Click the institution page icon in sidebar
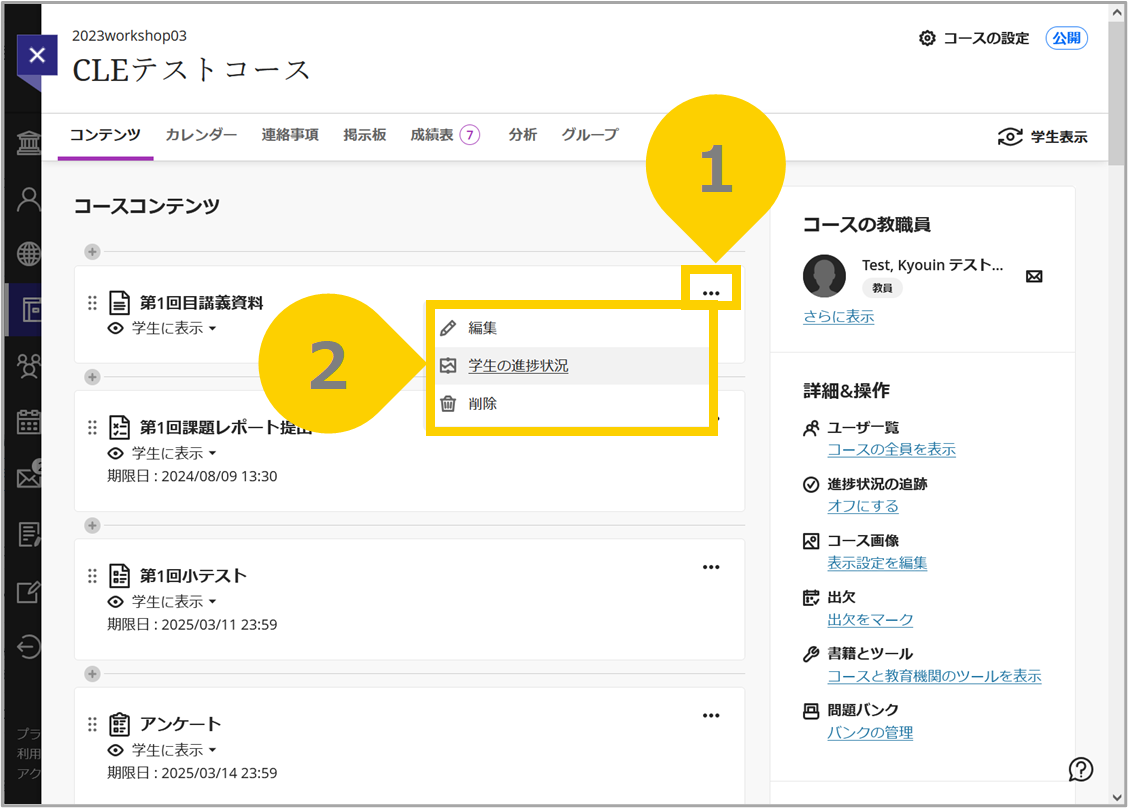Viewport: 1128px width, 808px height. (x=29, y=142)
